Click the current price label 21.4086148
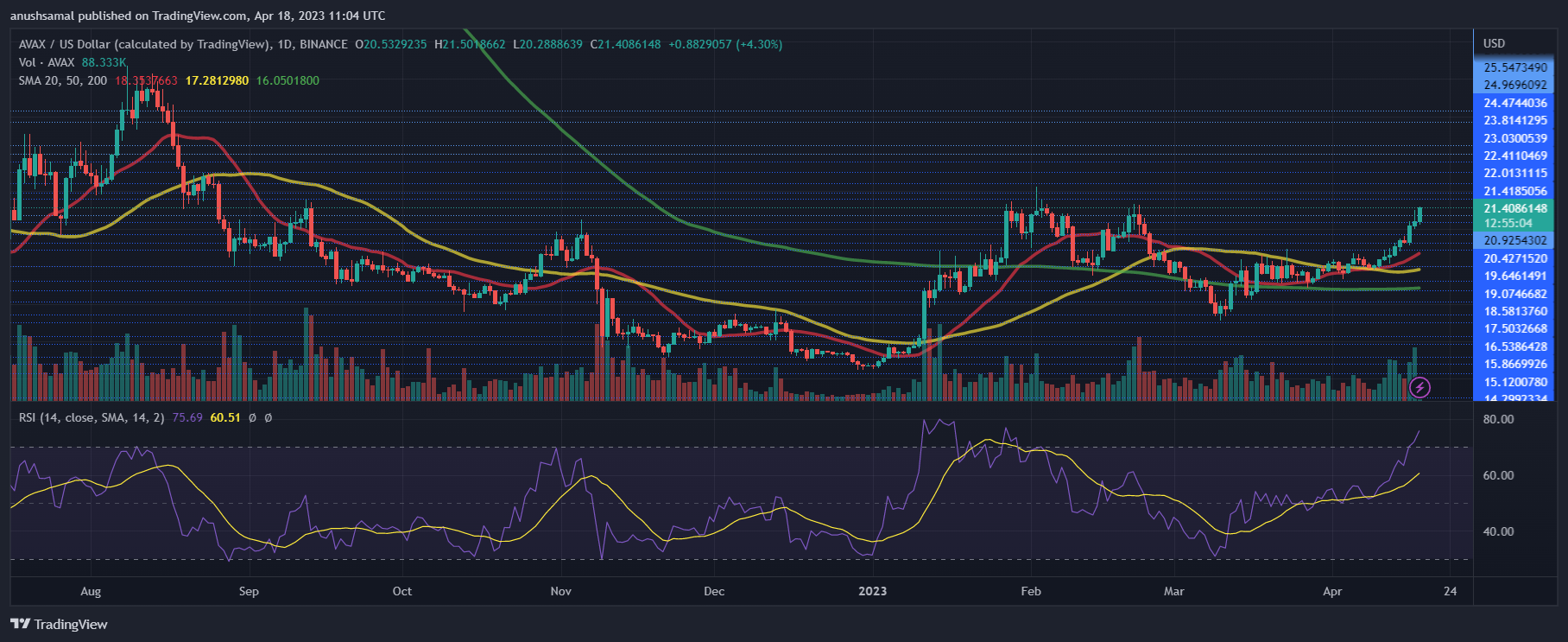The height and width of the screenshot is (642, 1568). [x=1515, y=208]
